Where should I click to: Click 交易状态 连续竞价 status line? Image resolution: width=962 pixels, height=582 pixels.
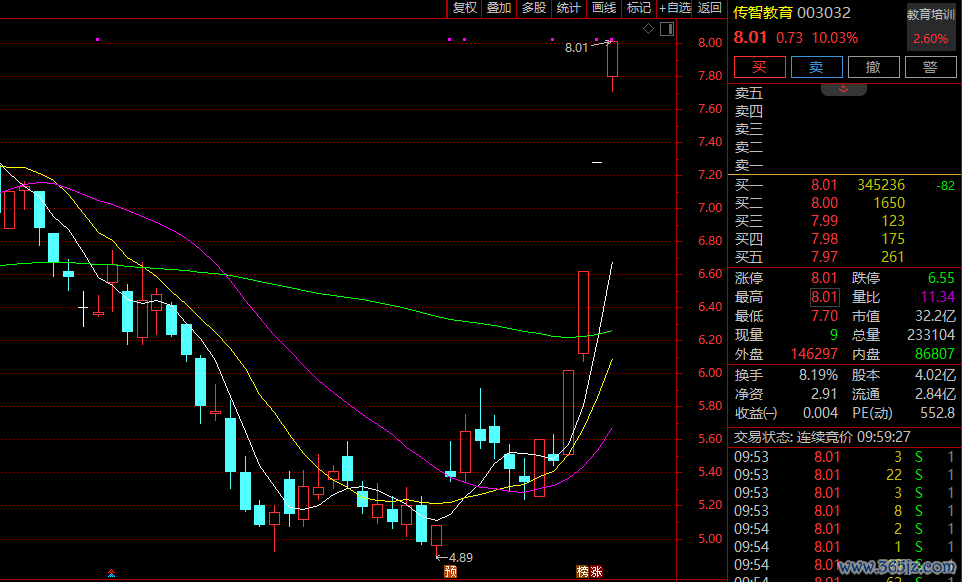(822, 437)
